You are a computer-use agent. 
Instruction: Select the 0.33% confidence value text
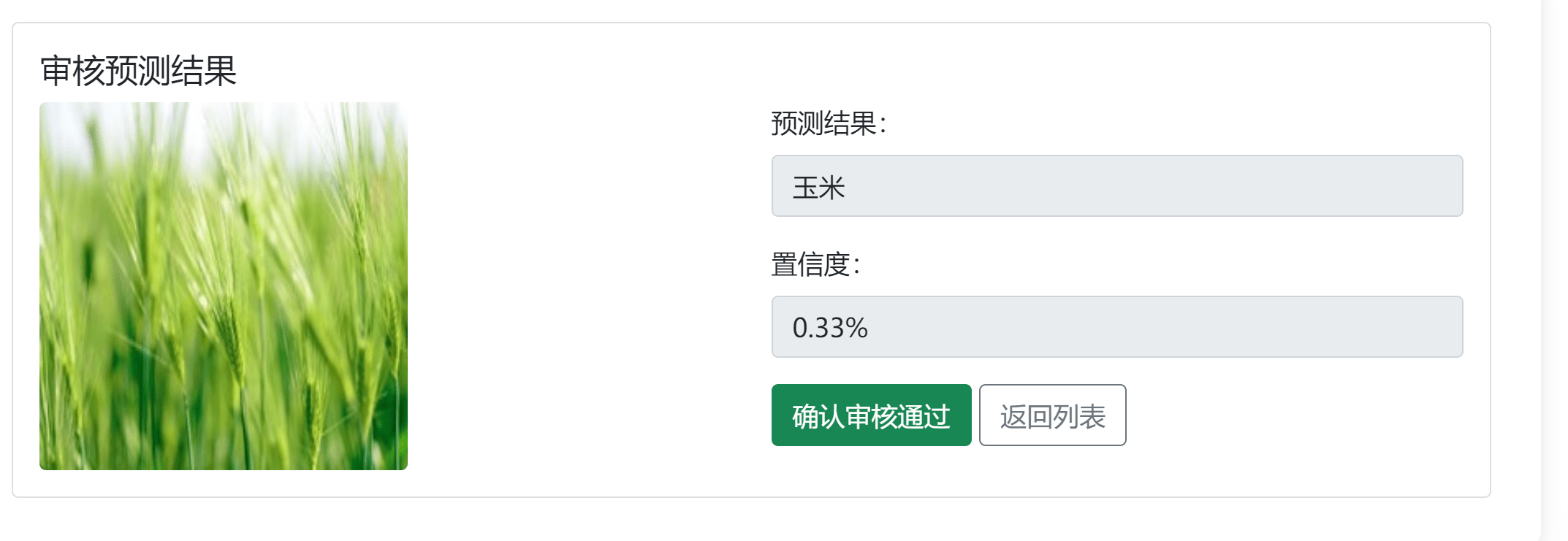(x=830, y=328)
